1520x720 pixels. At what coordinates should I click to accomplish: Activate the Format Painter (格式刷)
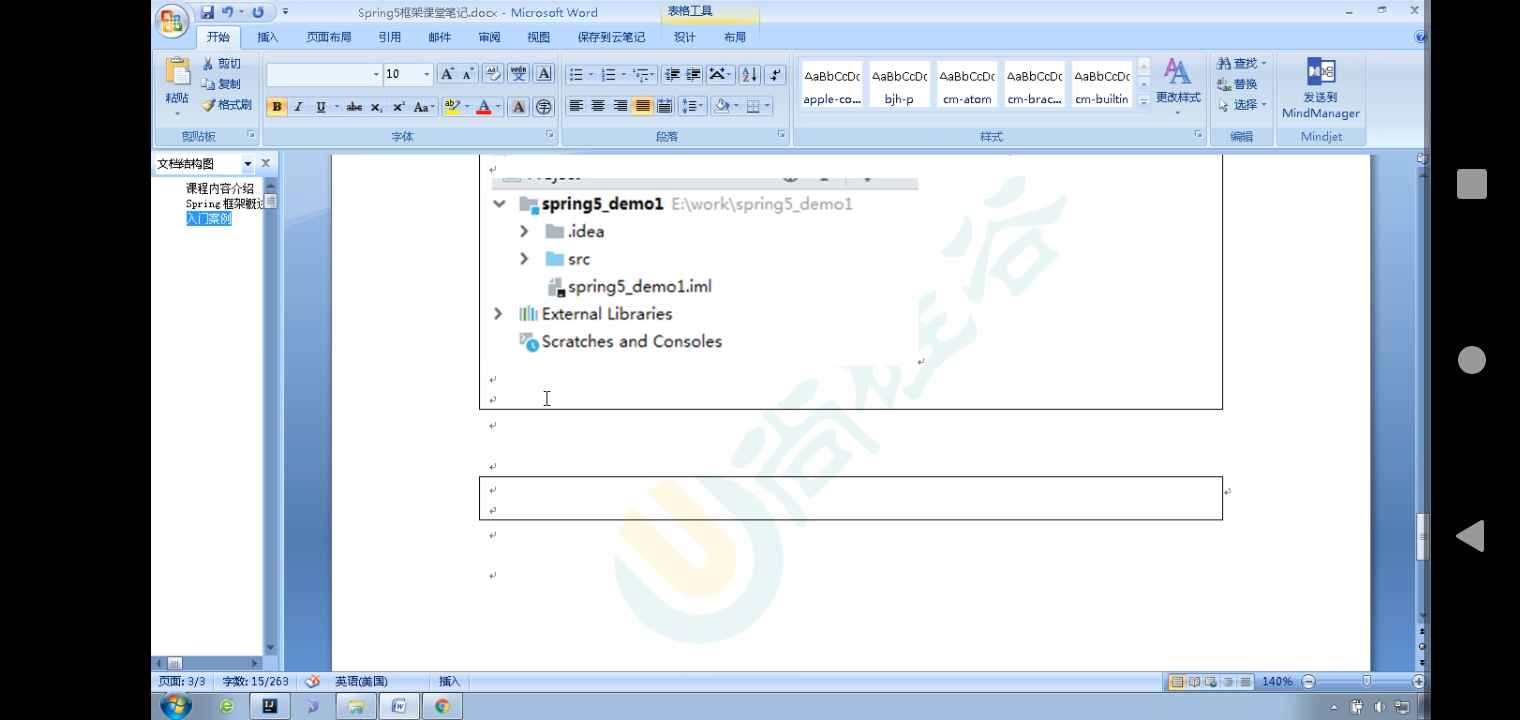click(226, 105)
